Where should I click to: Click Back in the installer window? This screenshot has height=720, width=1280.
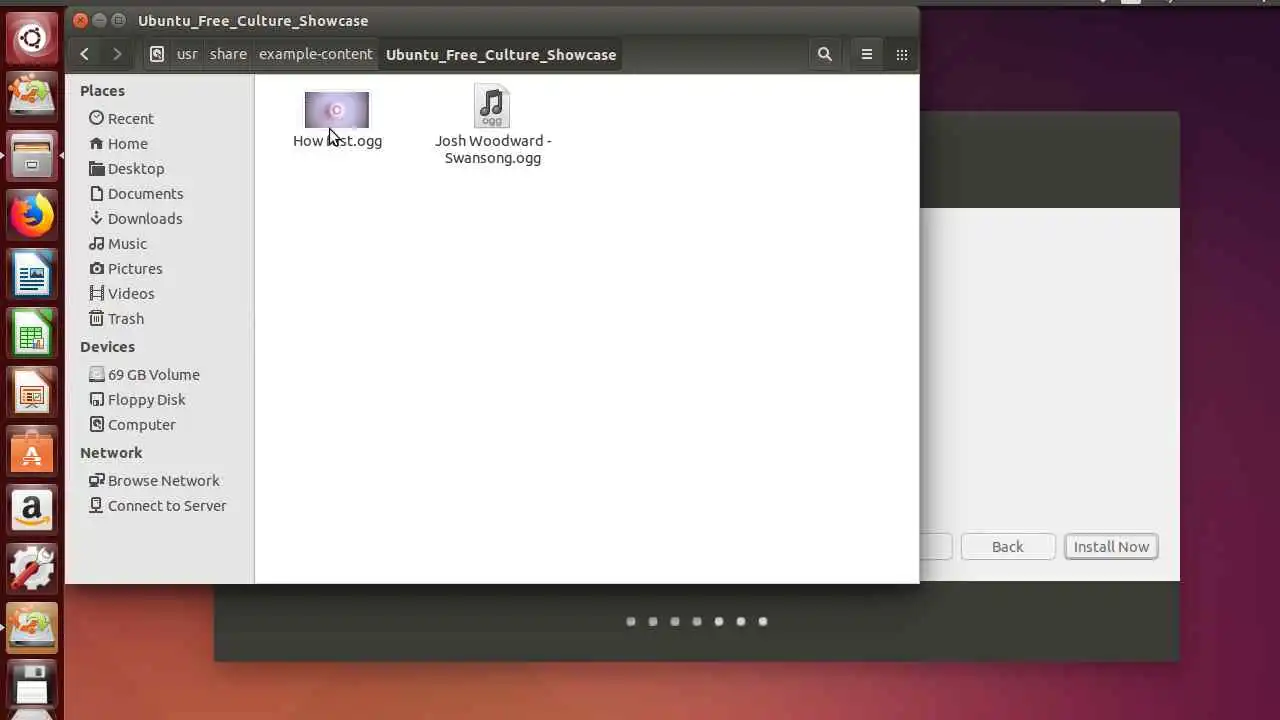[x=1007, y=546]
